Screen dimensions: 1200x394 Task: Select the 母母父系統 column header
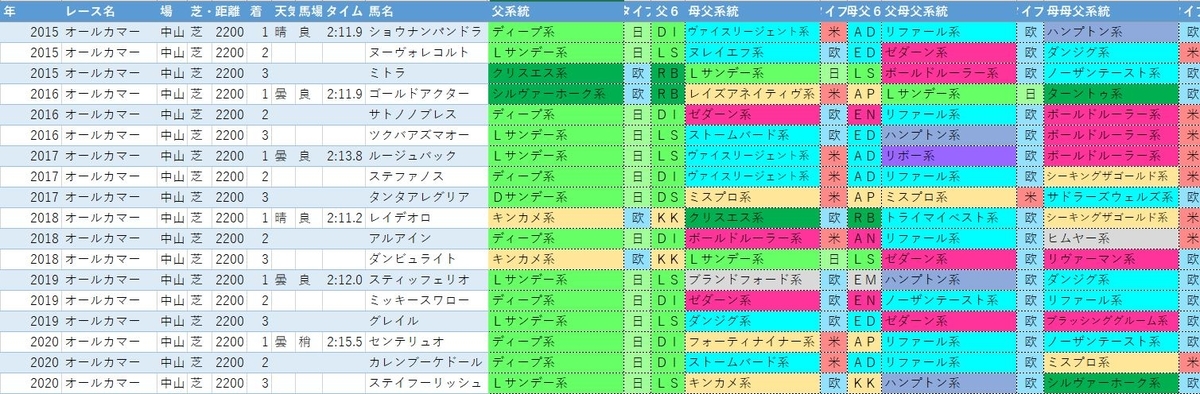tap(1110, 10)
